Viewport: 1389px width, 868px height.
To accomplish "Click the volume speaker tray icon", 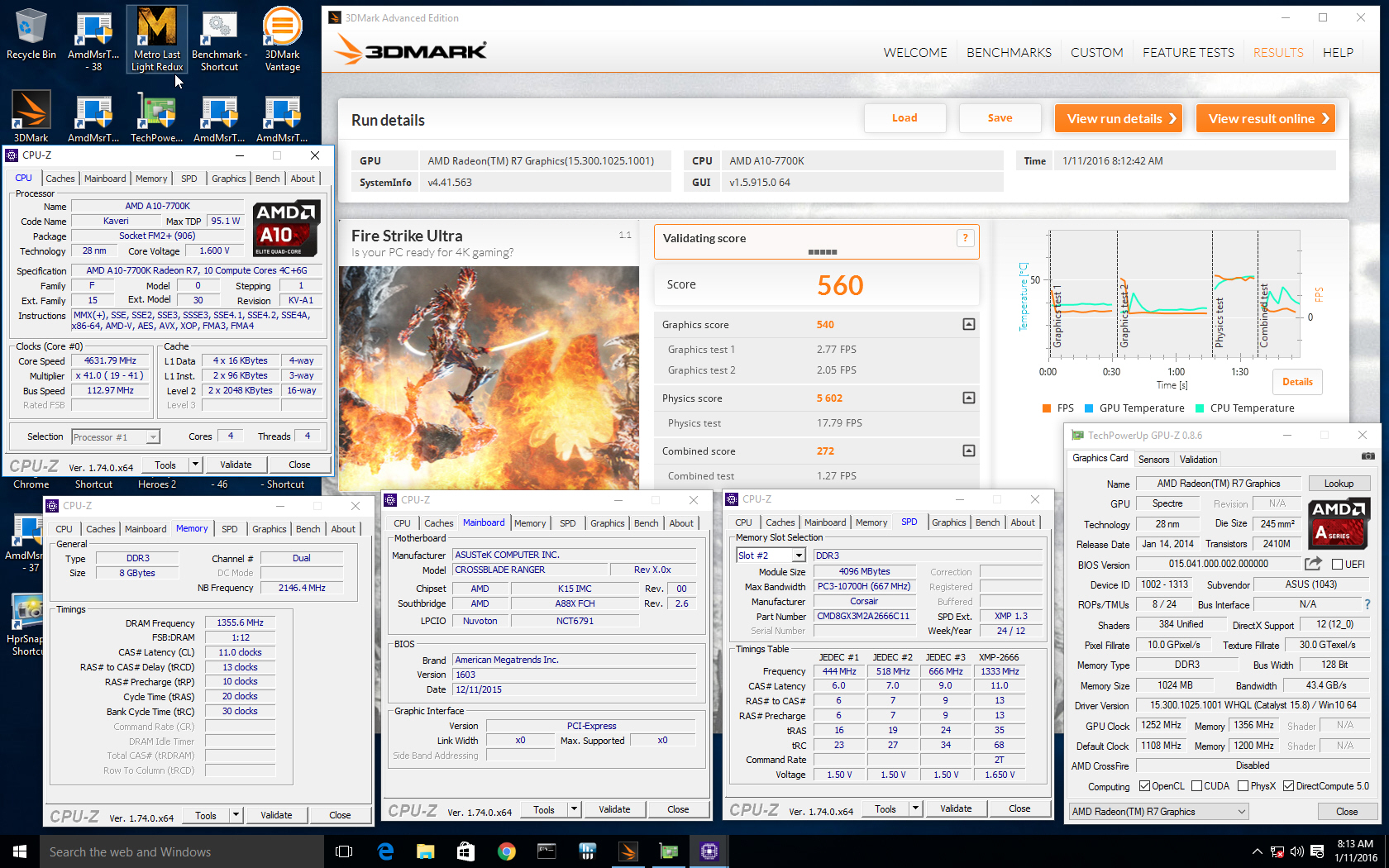I will 1296,851.
